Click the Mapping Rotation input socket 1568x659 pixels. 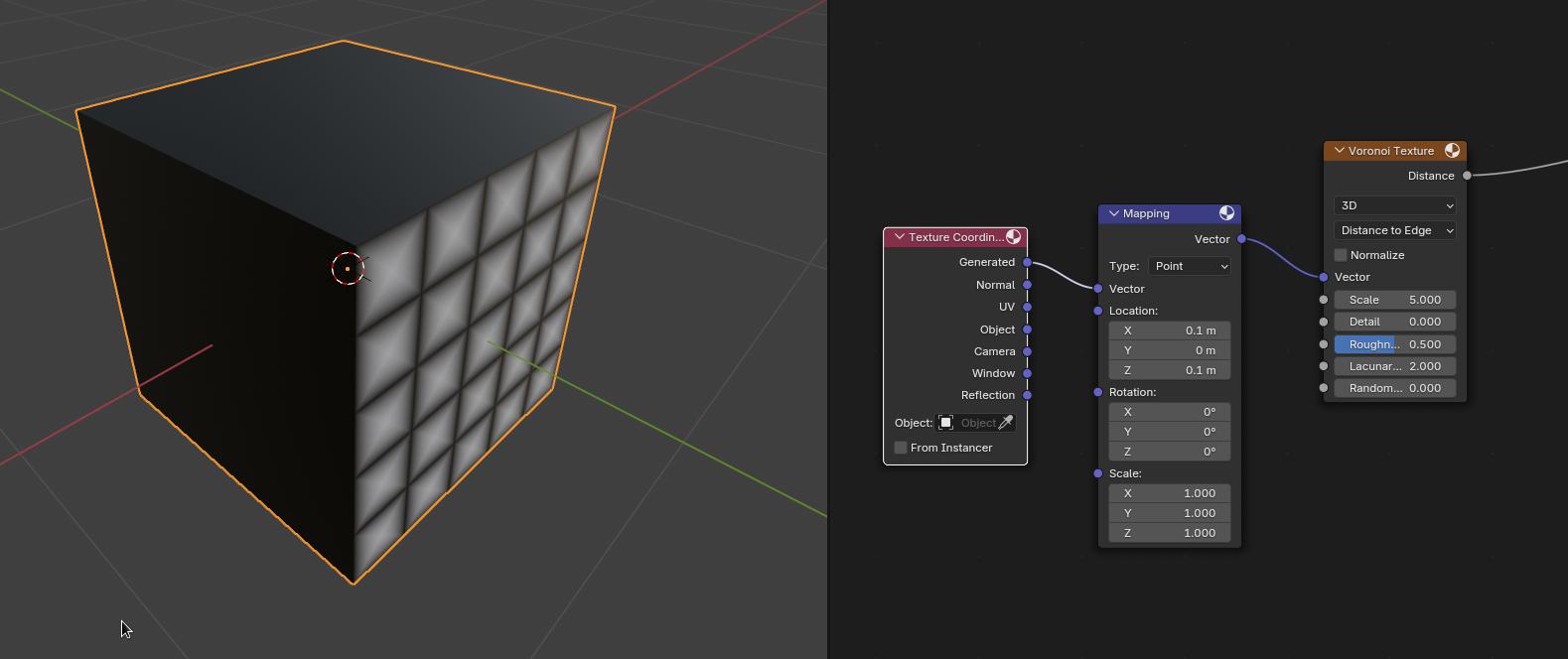point(1097,392)
